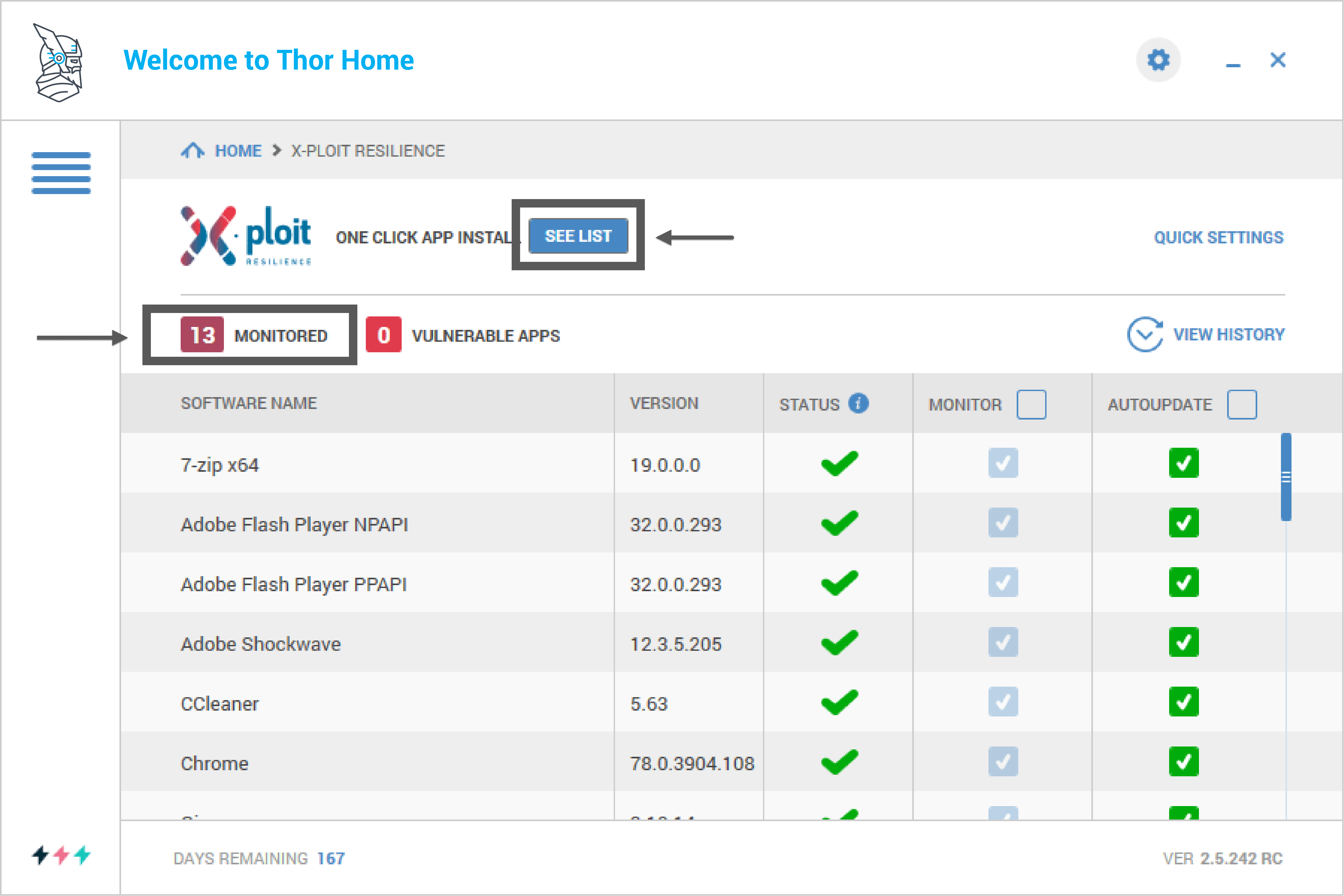The image size is (1344, 896).
Task: Click the Status info icon
Action: pyautogui.click(x=858, y=403)
